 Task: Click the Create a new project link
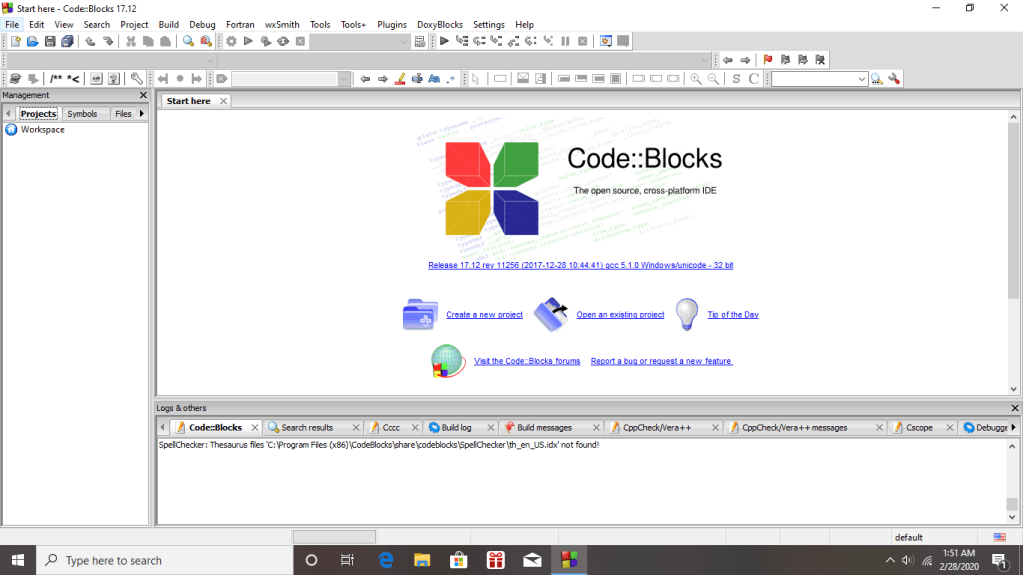(x=484, y=315)
